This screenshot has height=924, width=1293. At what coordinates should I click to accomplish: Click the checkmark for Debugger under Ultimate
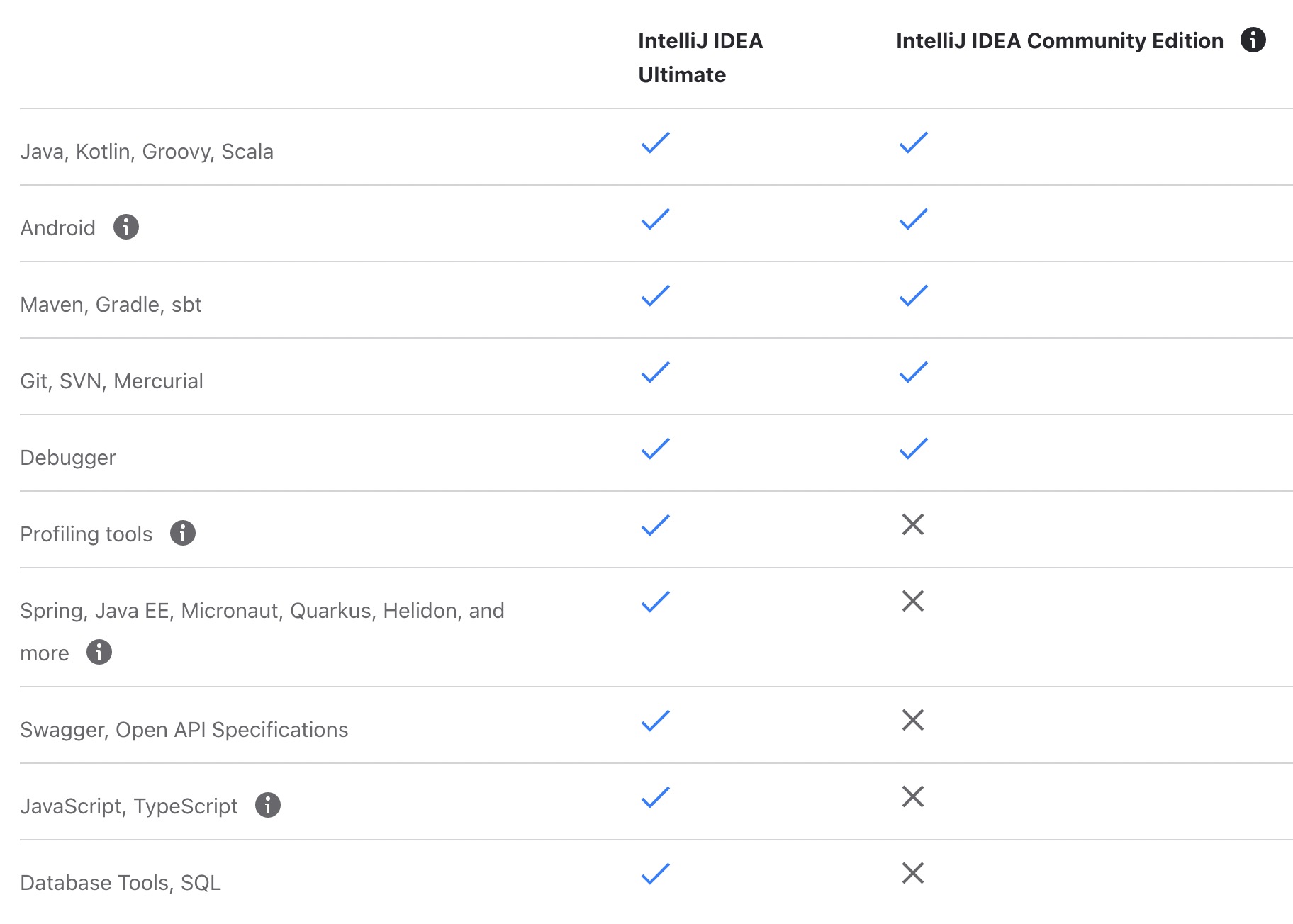[x=654, y=448]
